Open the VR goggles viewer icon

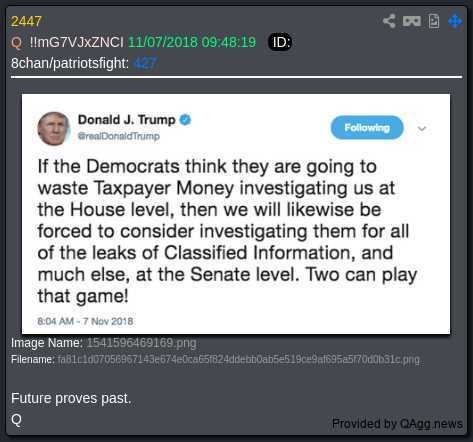412,21
